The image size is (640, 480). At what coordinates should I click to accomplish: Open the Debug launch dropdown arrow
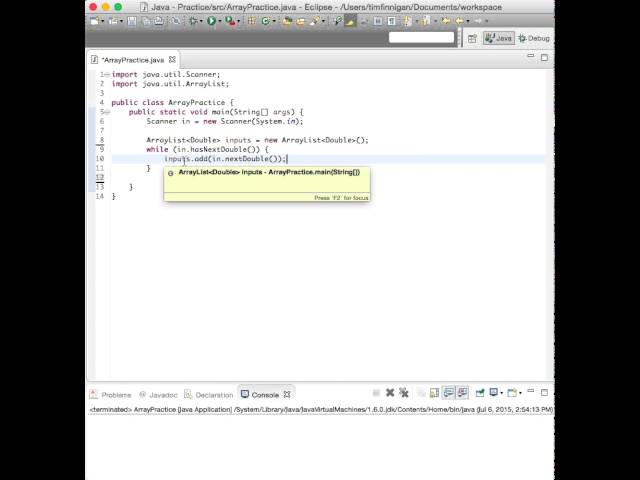[x=201, y=21]
